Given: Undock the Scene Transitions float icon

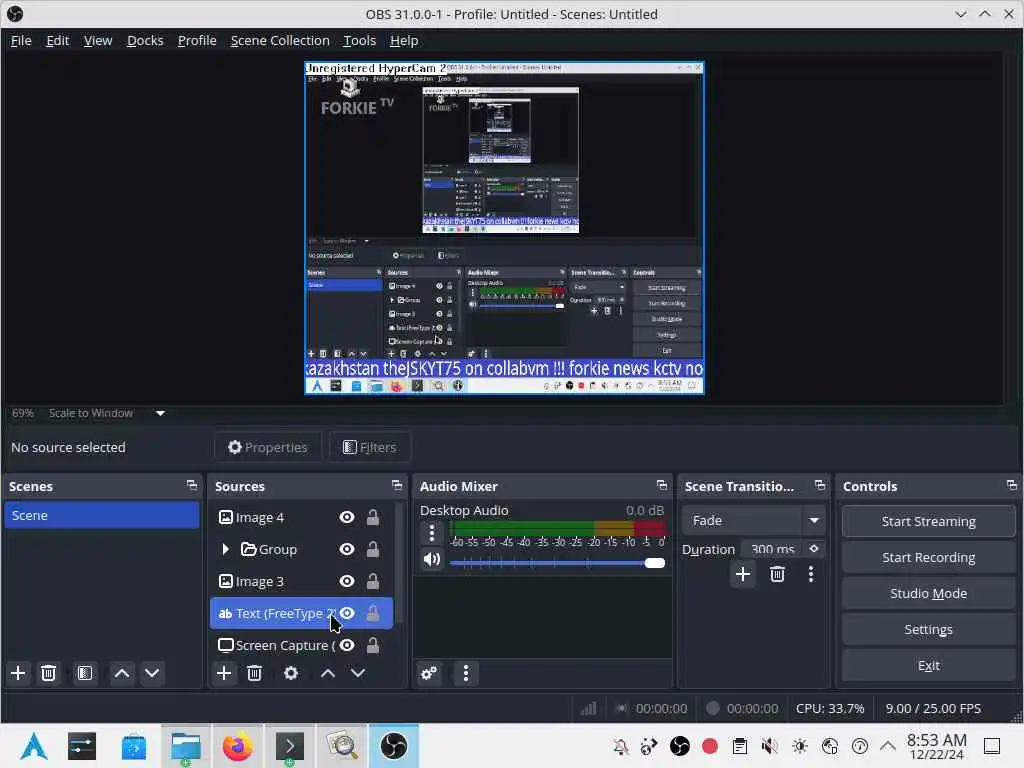Looking at the screenshot, I should coord(820,485).
